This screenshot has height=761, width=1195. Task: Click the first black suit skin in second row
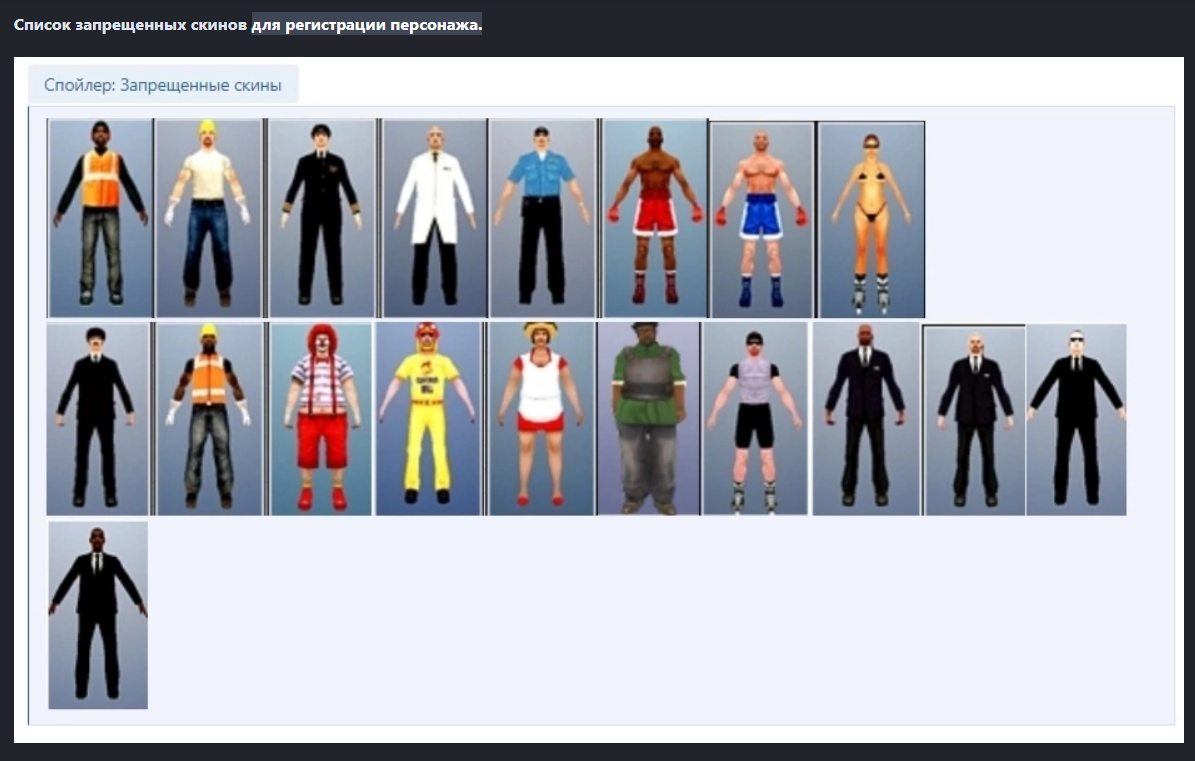97,418
